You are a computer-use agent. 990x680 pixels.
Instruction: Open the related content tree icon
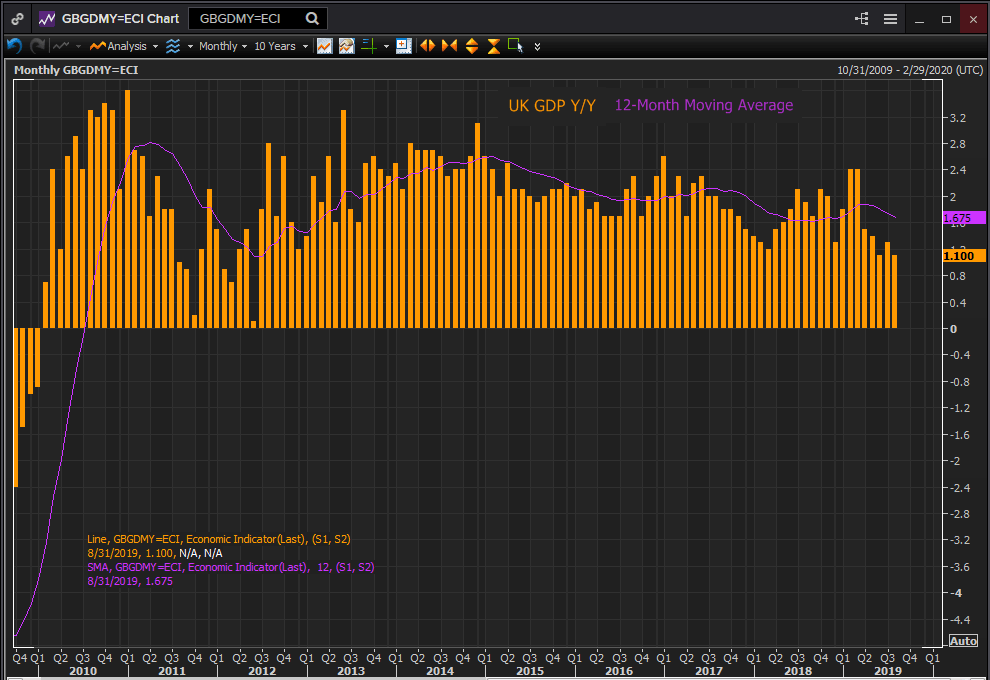click(x=862, y=18)
